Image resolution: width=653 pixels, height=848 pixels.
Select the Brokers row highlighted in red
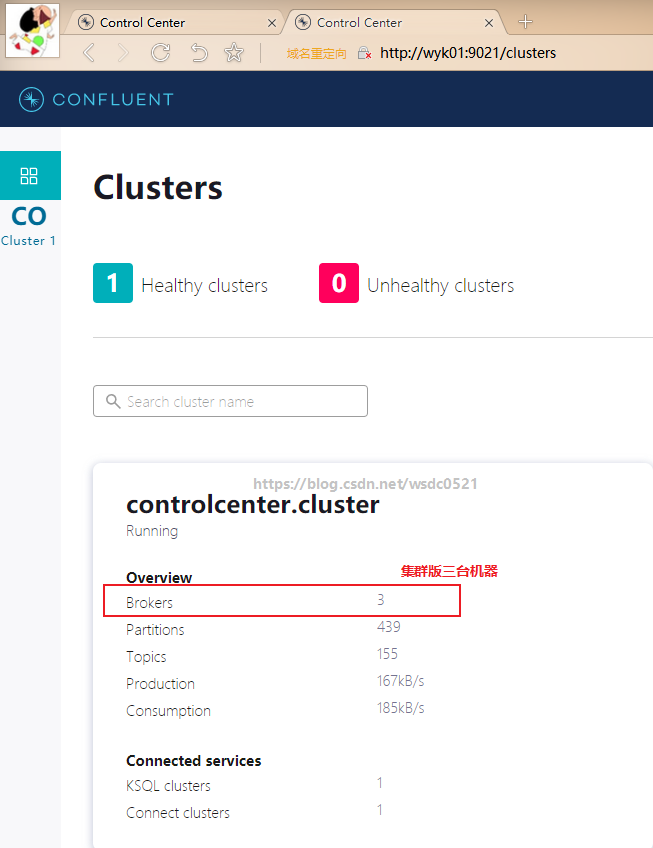pos(281,600)
